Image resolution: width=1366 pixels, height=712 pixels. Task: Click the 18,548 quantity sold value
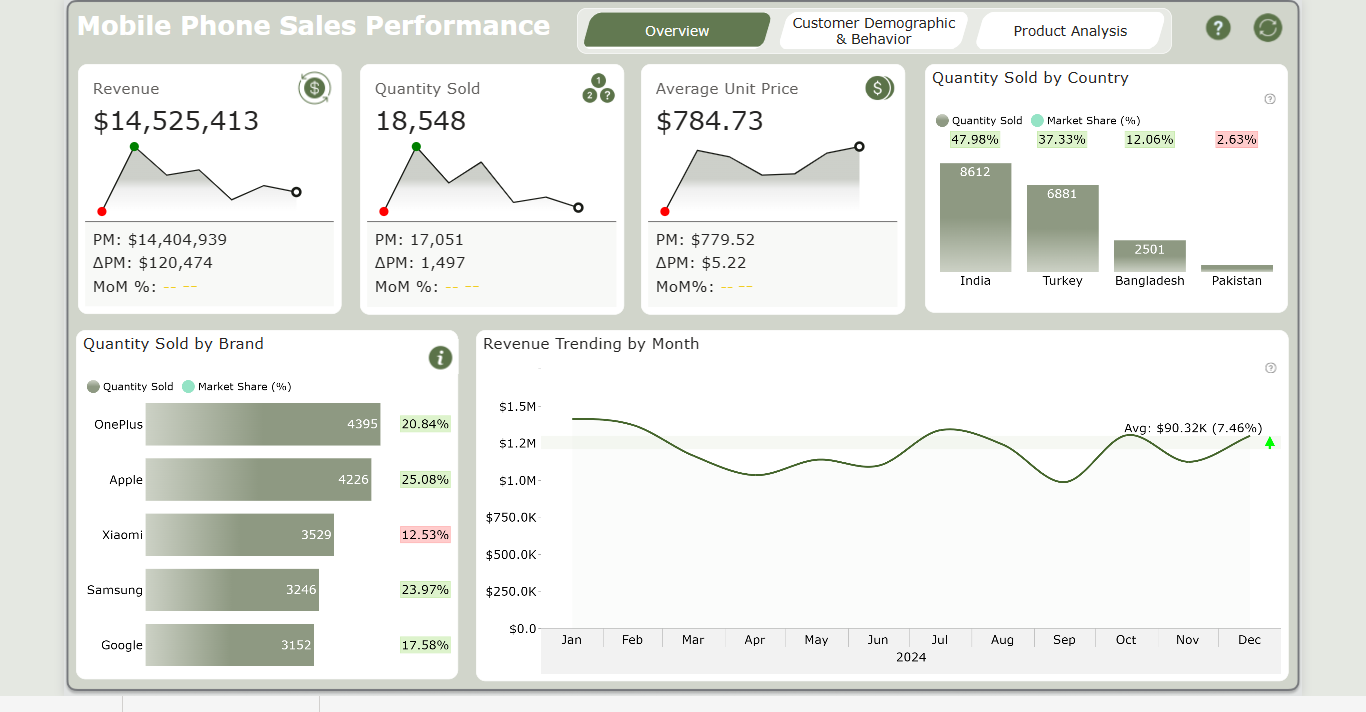[x=420, y=121]
